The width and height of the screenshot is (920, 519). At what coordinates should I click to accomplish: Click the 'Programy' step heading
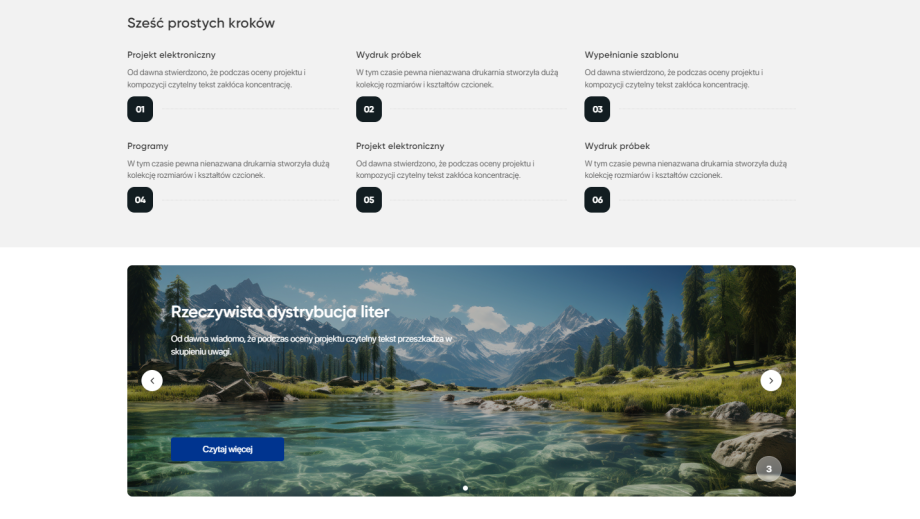pos(148,146)
